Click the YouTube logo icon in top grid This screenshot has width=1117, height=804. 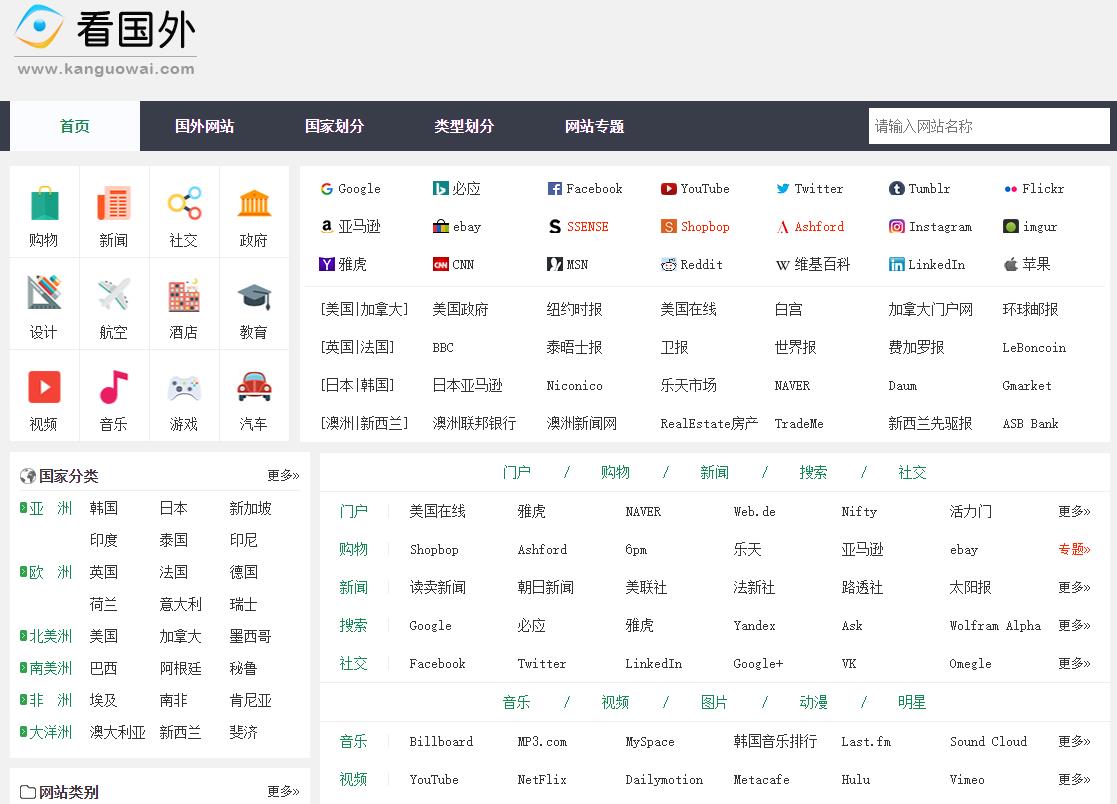(x=668, y=189)
